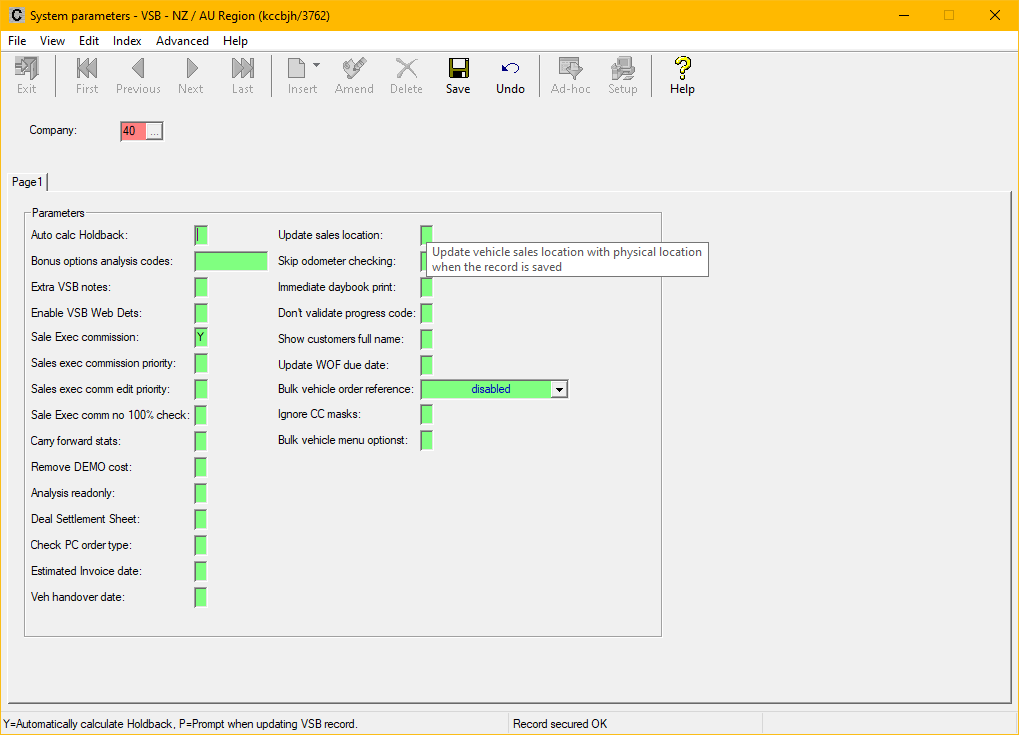Click the Update WOF due date field

(x=426, y=365)
